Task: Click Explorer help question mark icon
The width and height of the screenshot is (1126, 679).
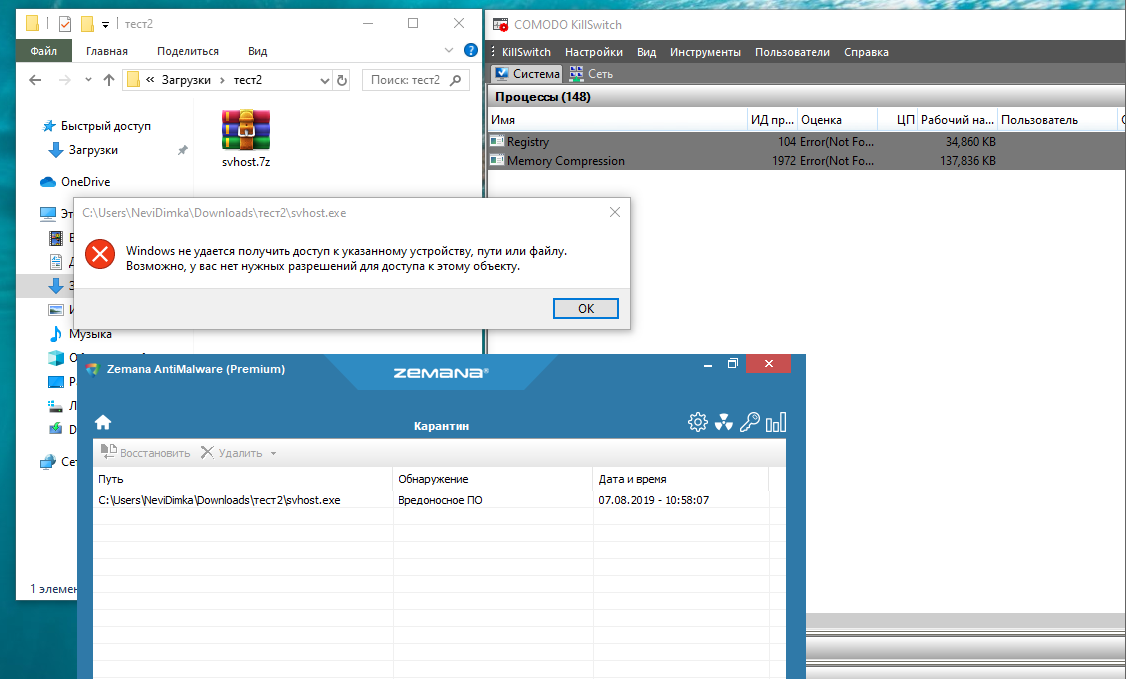Action: (x=471, y=50)
